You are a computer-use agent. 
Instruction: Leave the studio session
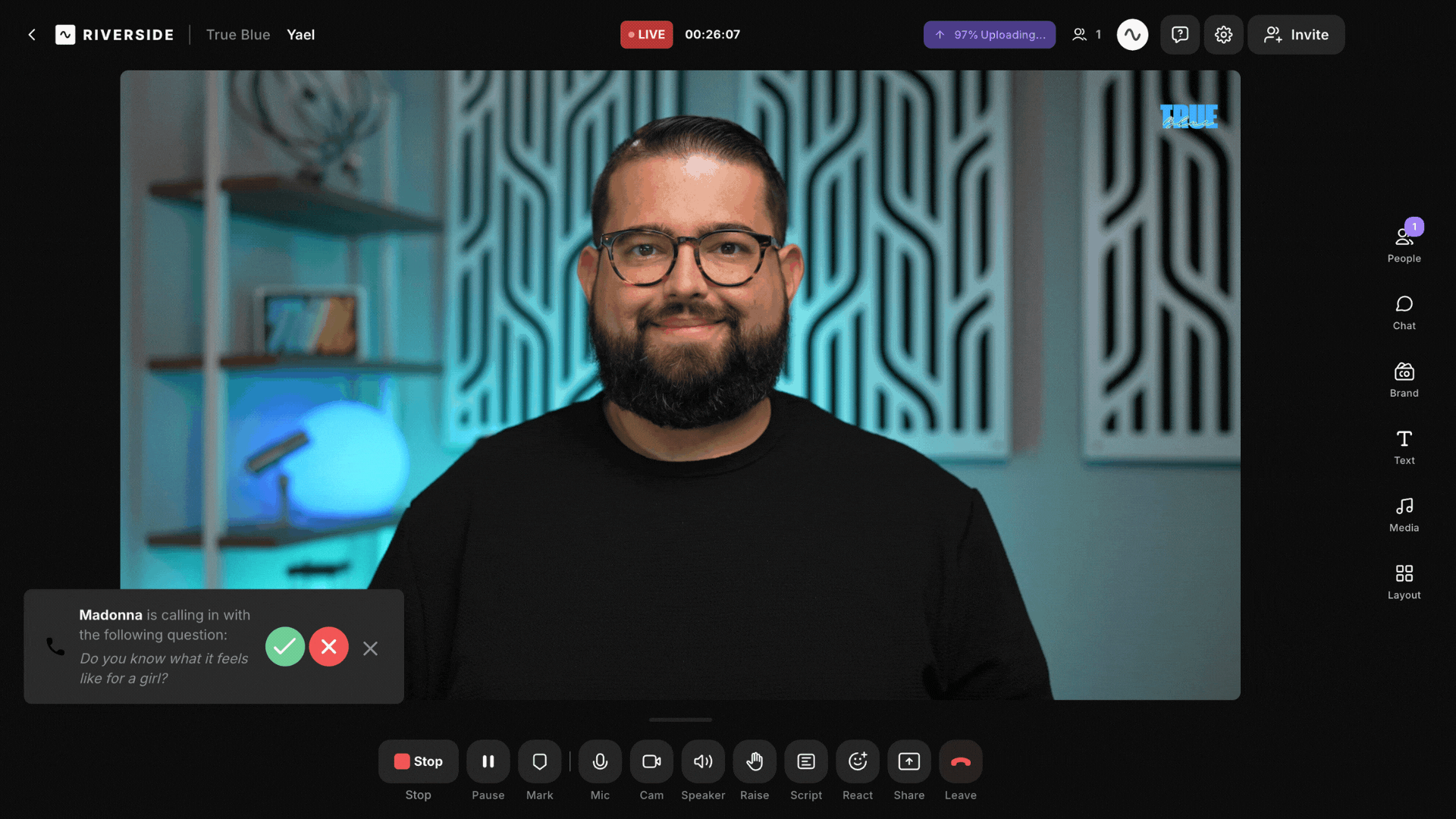(x=961, y=761)
